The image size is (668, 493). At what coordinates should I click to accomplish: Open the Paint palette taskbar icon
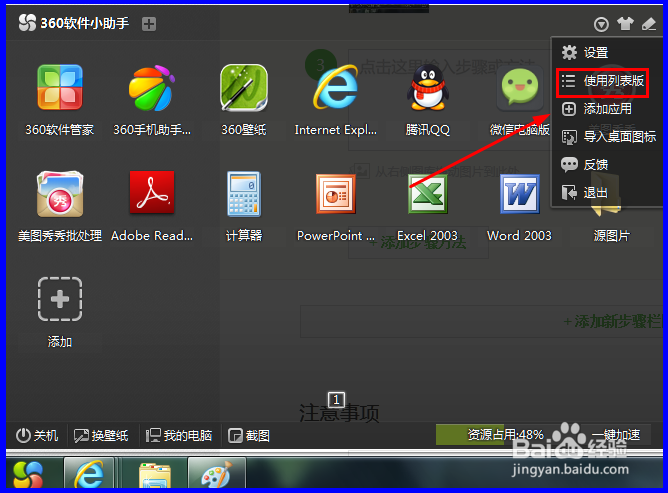pos(216,475)
